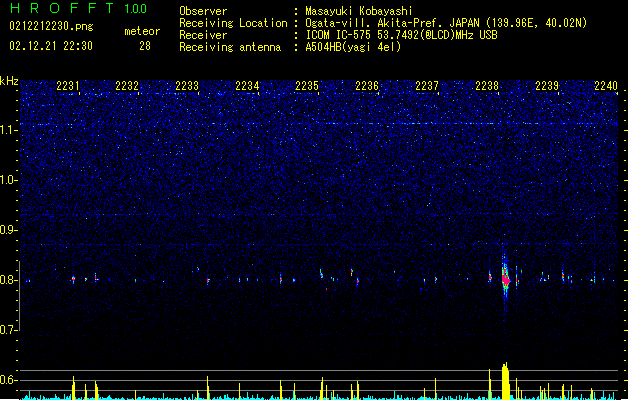Click the 2236 time marker
This screenshot has height=400, width=629.
tap(367, 86)
